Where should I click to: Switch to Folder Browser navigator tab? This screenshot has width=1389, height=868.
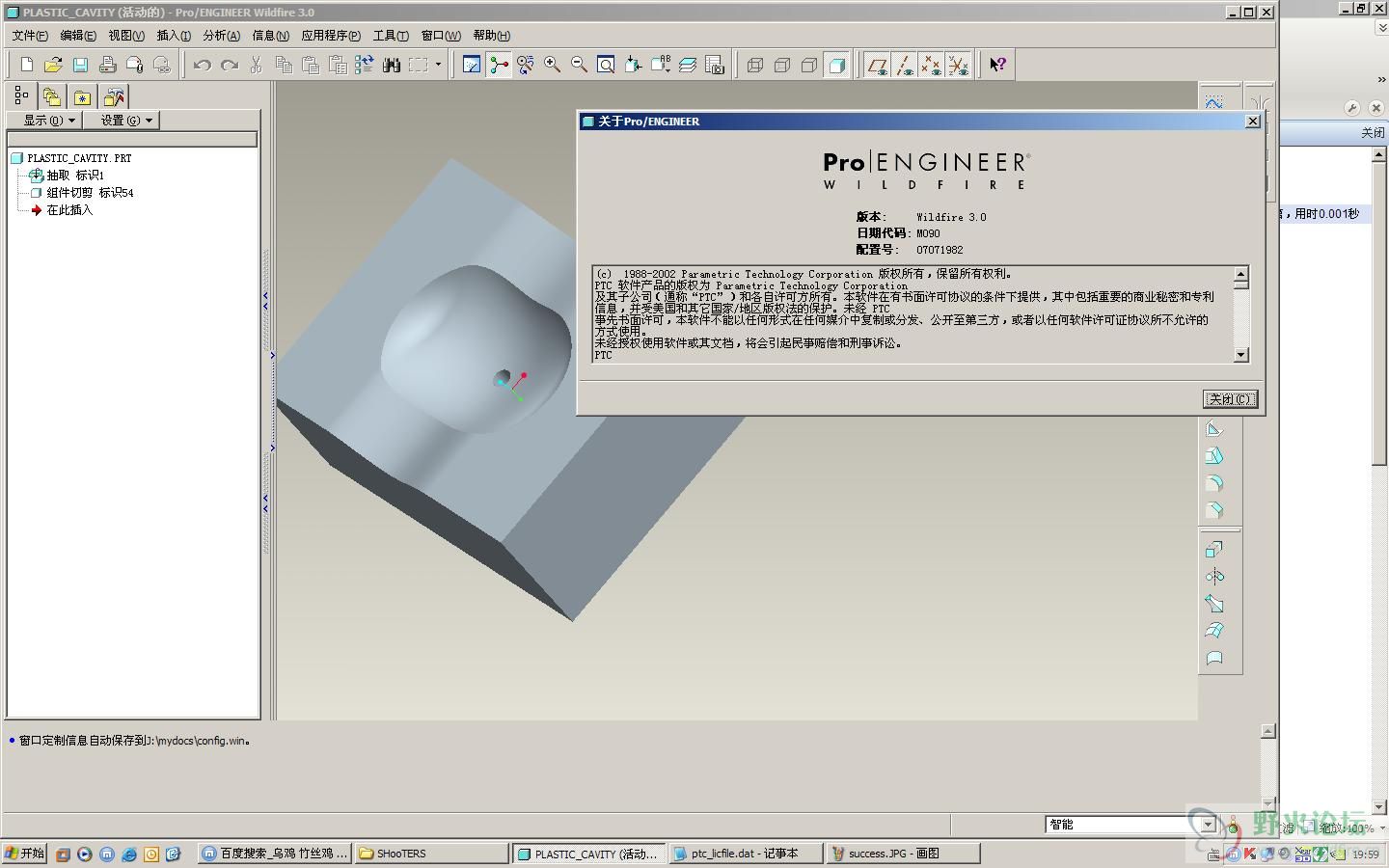coord(52,96)
